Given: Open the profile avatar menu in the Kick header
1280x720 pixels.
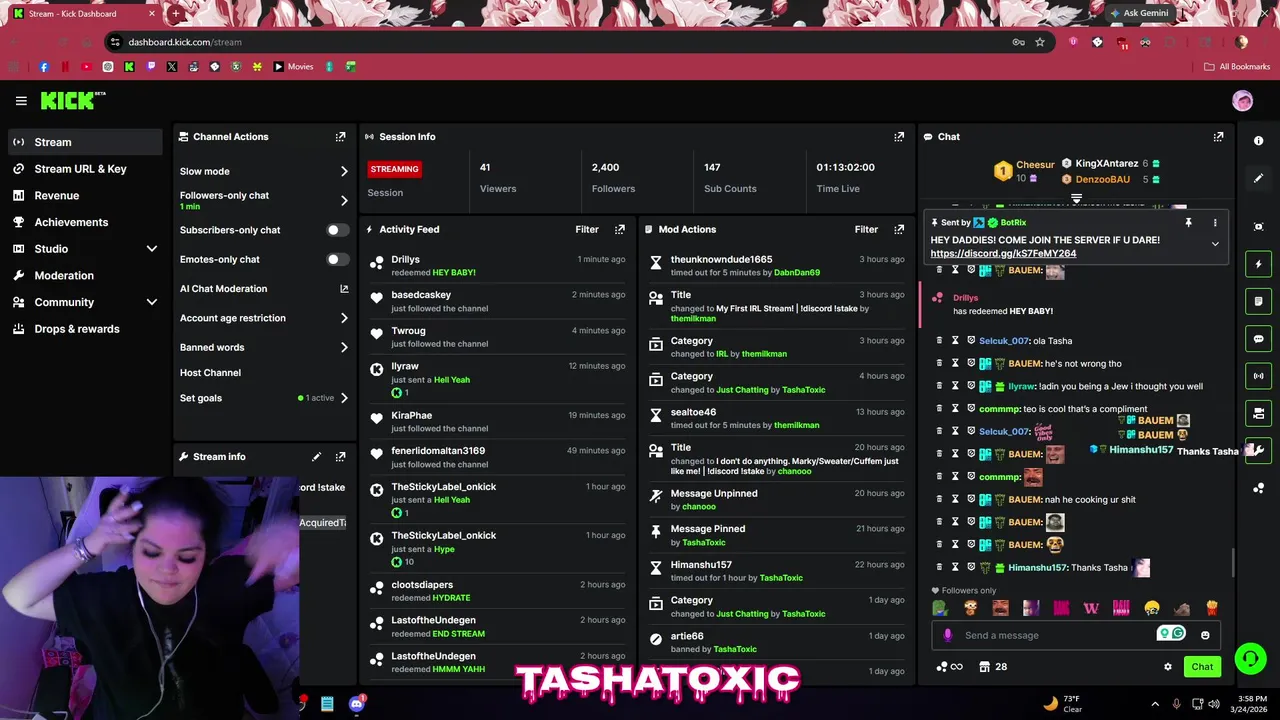Looking at the screenshot, I should (x=1242, y=101).
